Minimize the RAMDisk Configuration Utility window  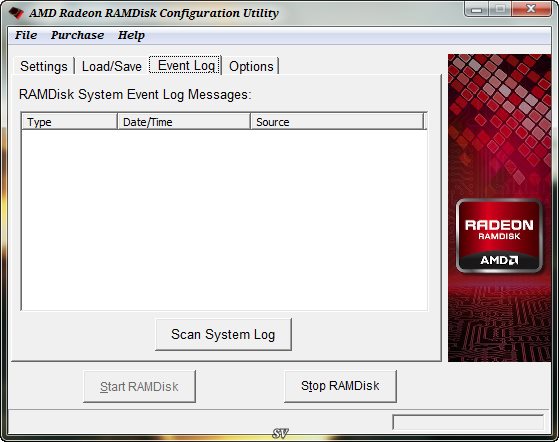coord(476,9)
